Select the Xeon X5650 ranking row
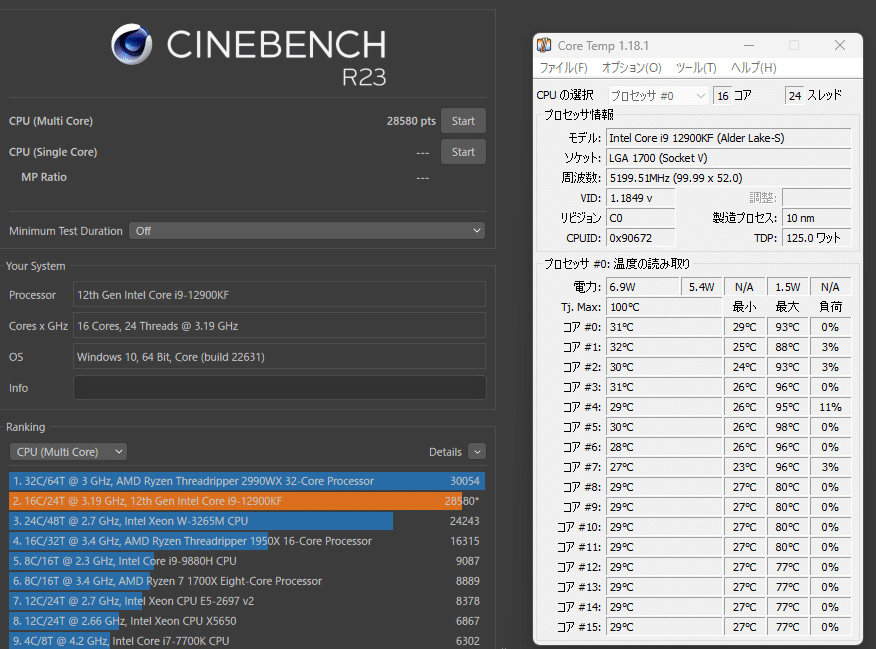 [247, 621]
